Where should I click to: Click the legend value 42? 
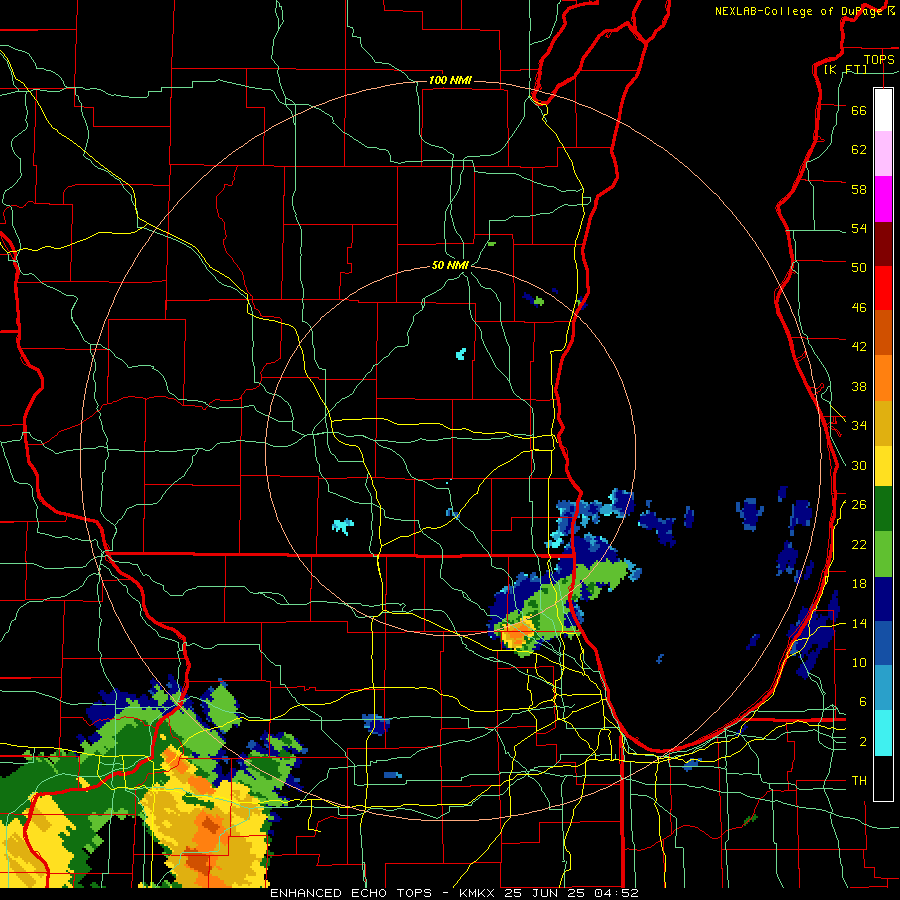point(859,347)
